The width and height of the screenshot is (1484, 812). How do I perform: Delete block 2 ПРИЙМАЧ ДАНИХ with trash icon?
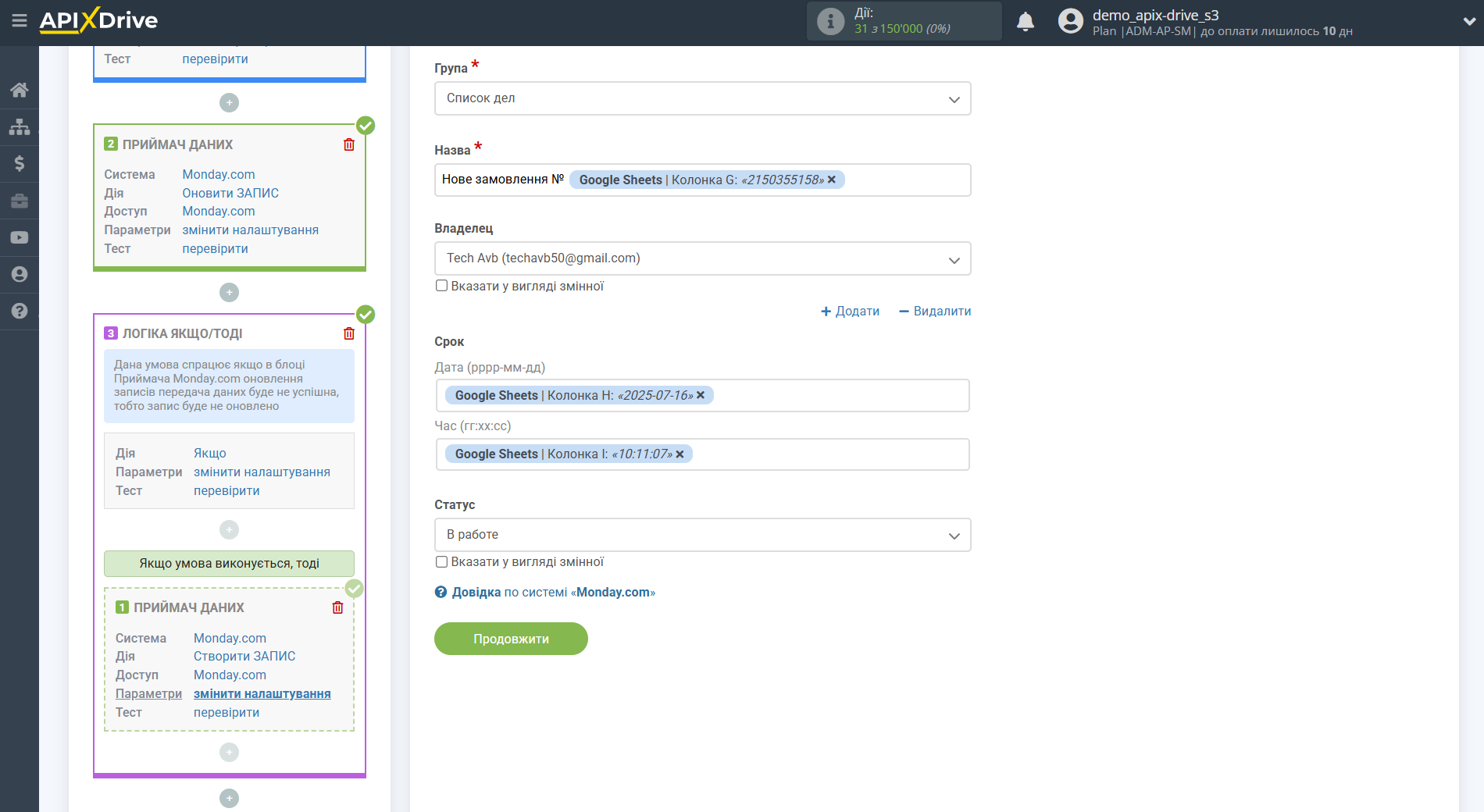pyautogui.click(x=349, y=144)
